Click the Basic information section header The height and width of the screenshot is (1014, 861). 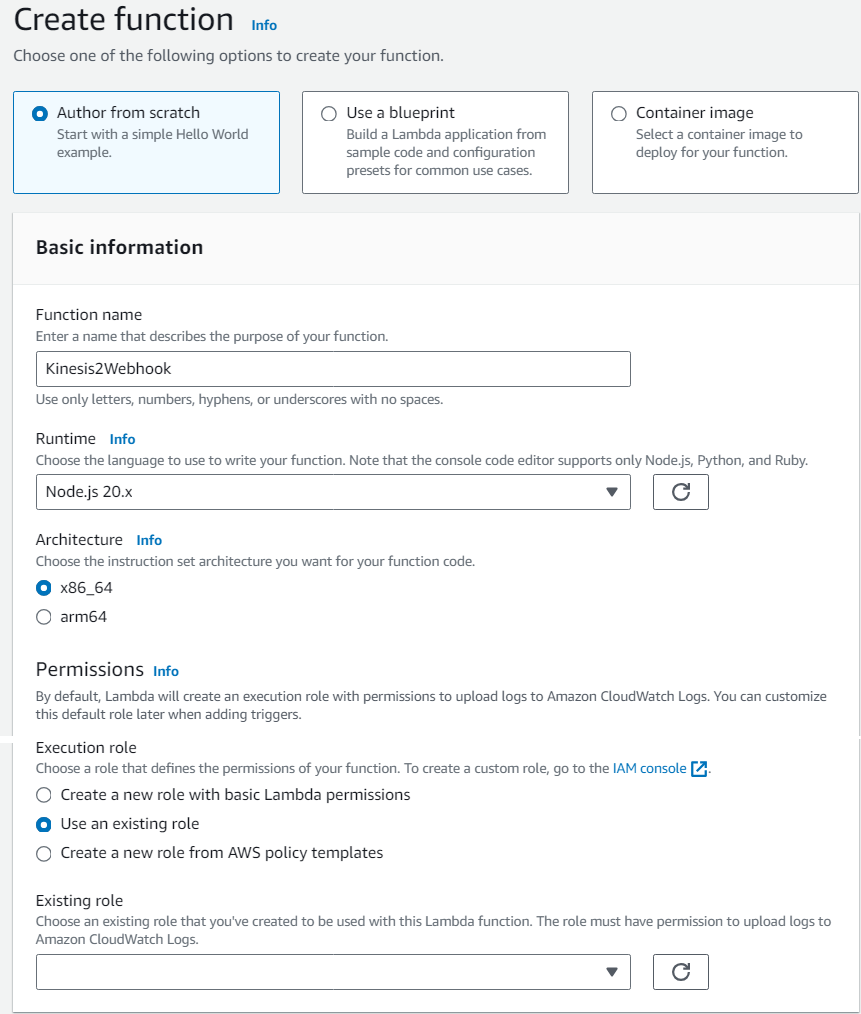(x=119, y=247)
